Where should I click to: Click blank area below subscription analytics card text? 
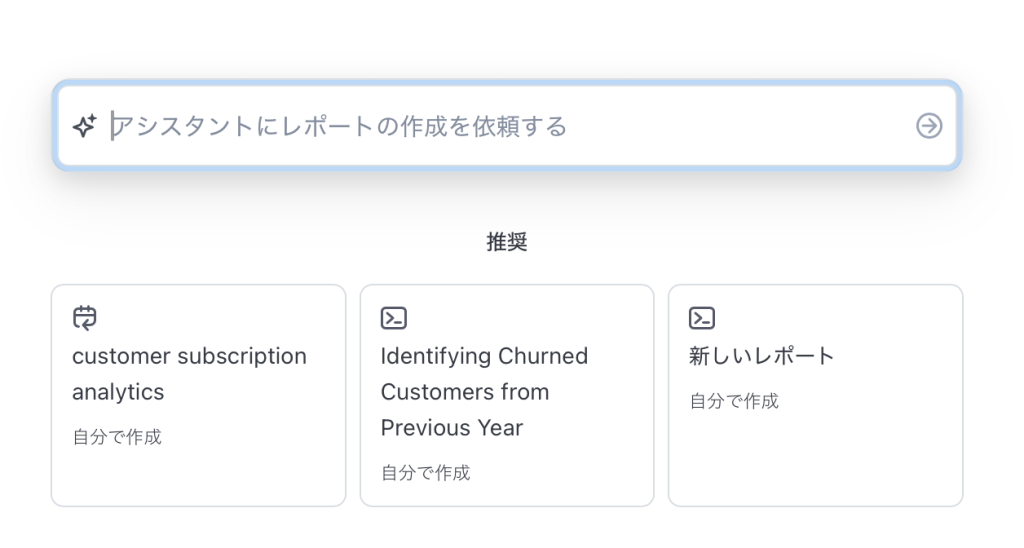[x=199, y=477]
